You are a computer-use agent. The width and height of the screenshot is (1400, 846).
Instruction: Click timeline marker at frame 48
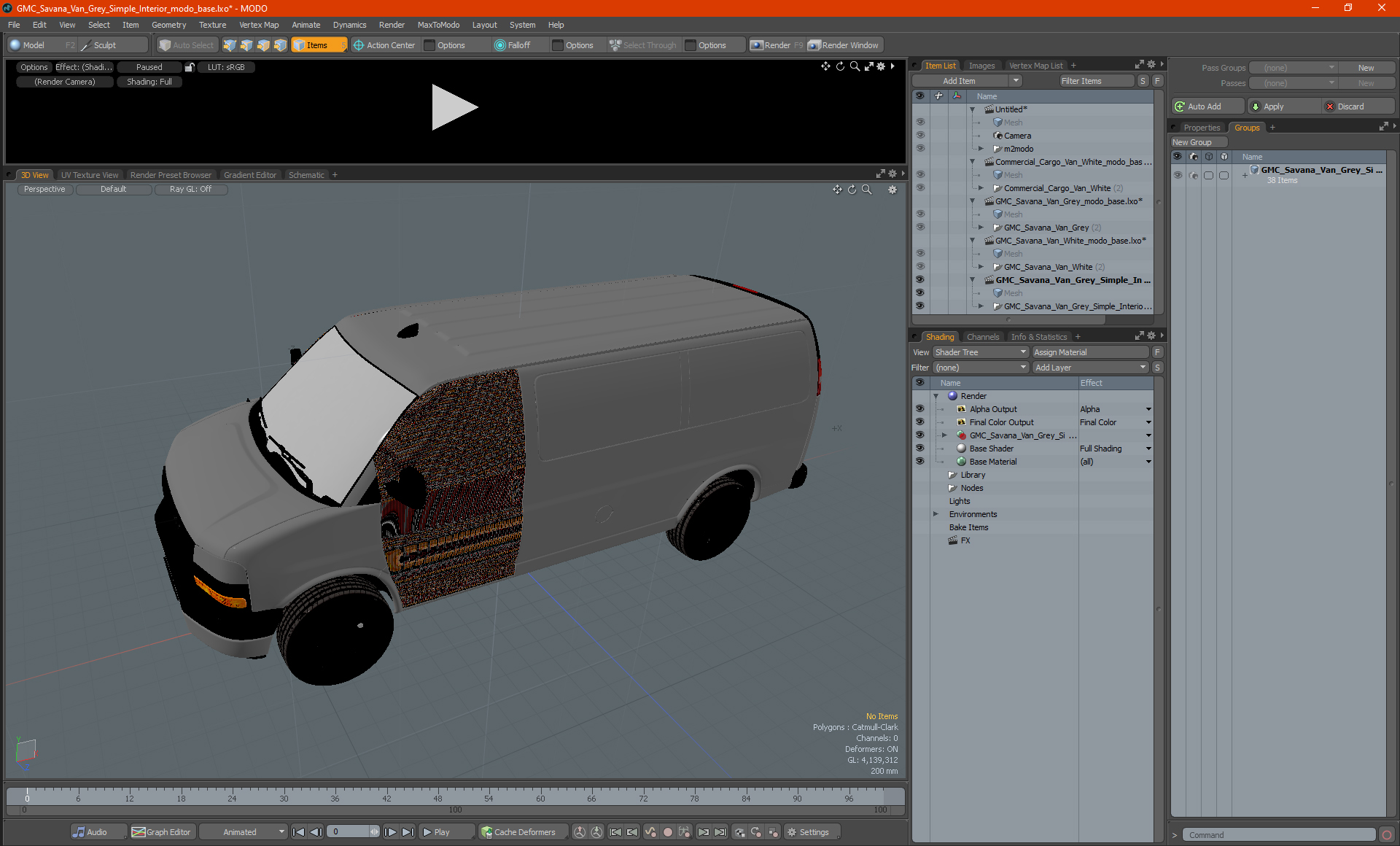point(437,798)
